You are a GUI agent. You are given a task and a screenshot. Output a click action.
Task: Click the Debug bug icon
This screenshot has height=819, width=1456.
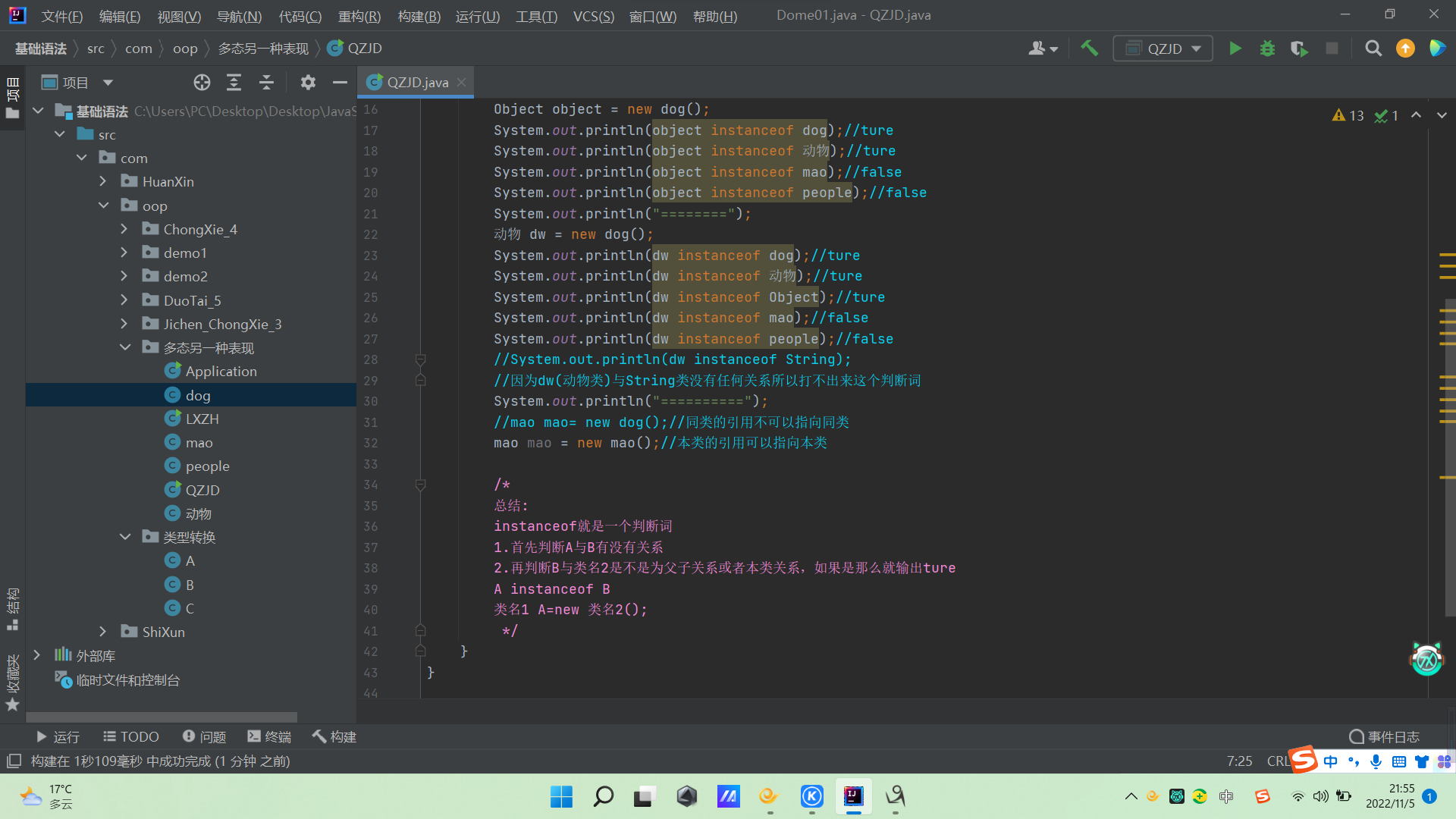point(1267,49)
